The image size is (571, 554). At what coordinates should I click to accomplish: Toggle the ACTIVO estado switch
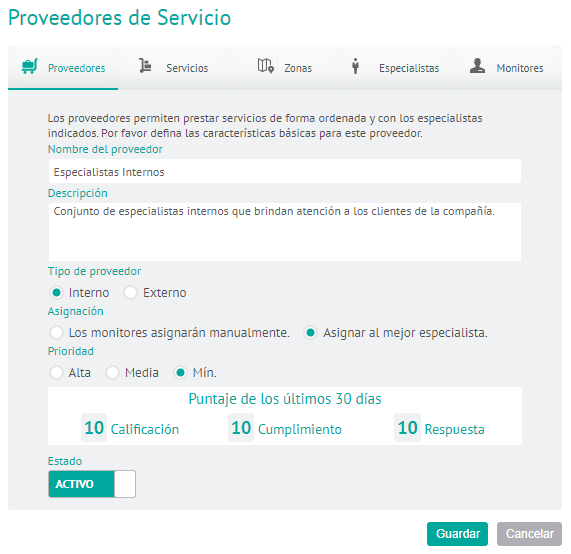92,484
